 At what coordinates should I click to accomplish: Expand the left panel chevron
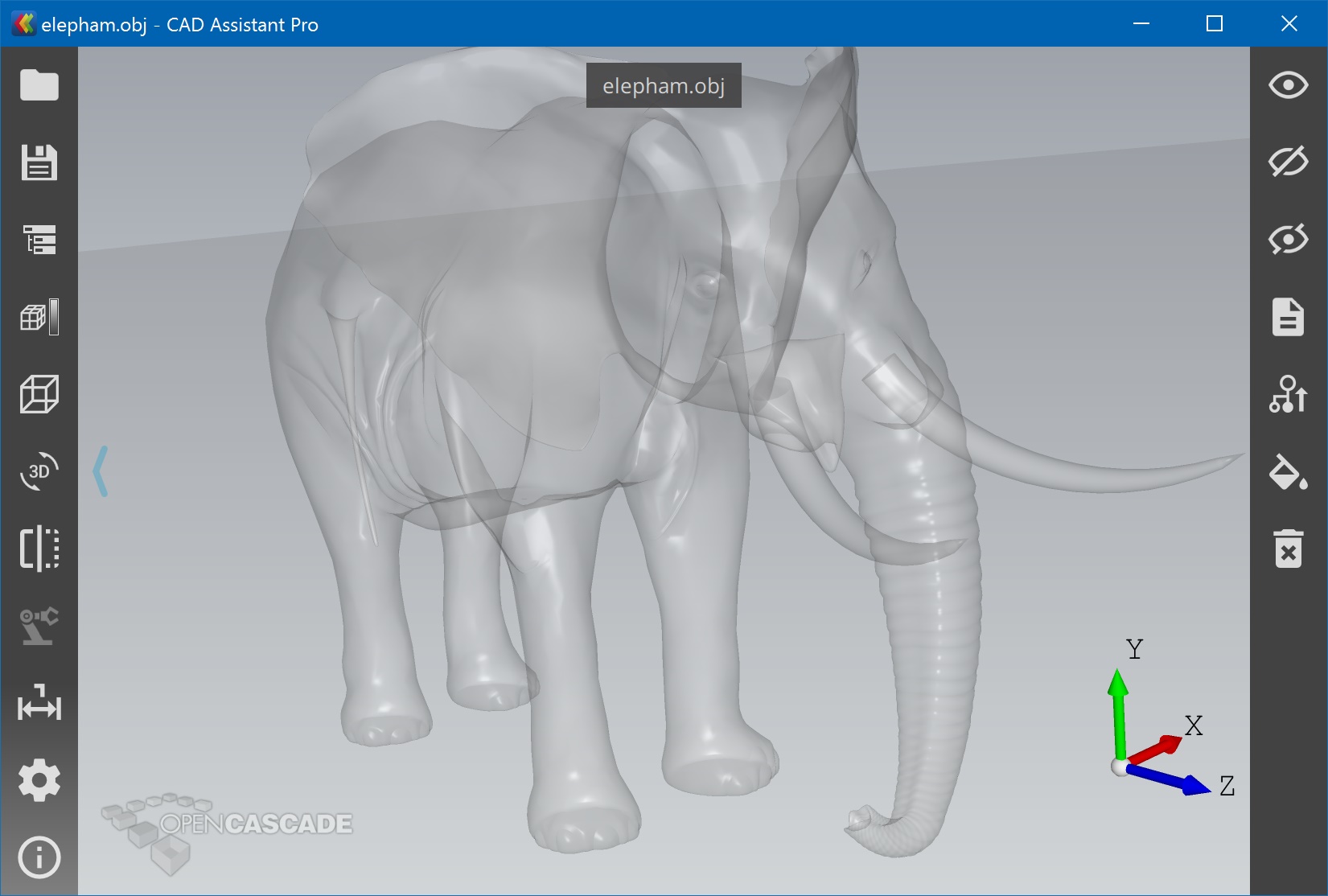click(101, 471)
